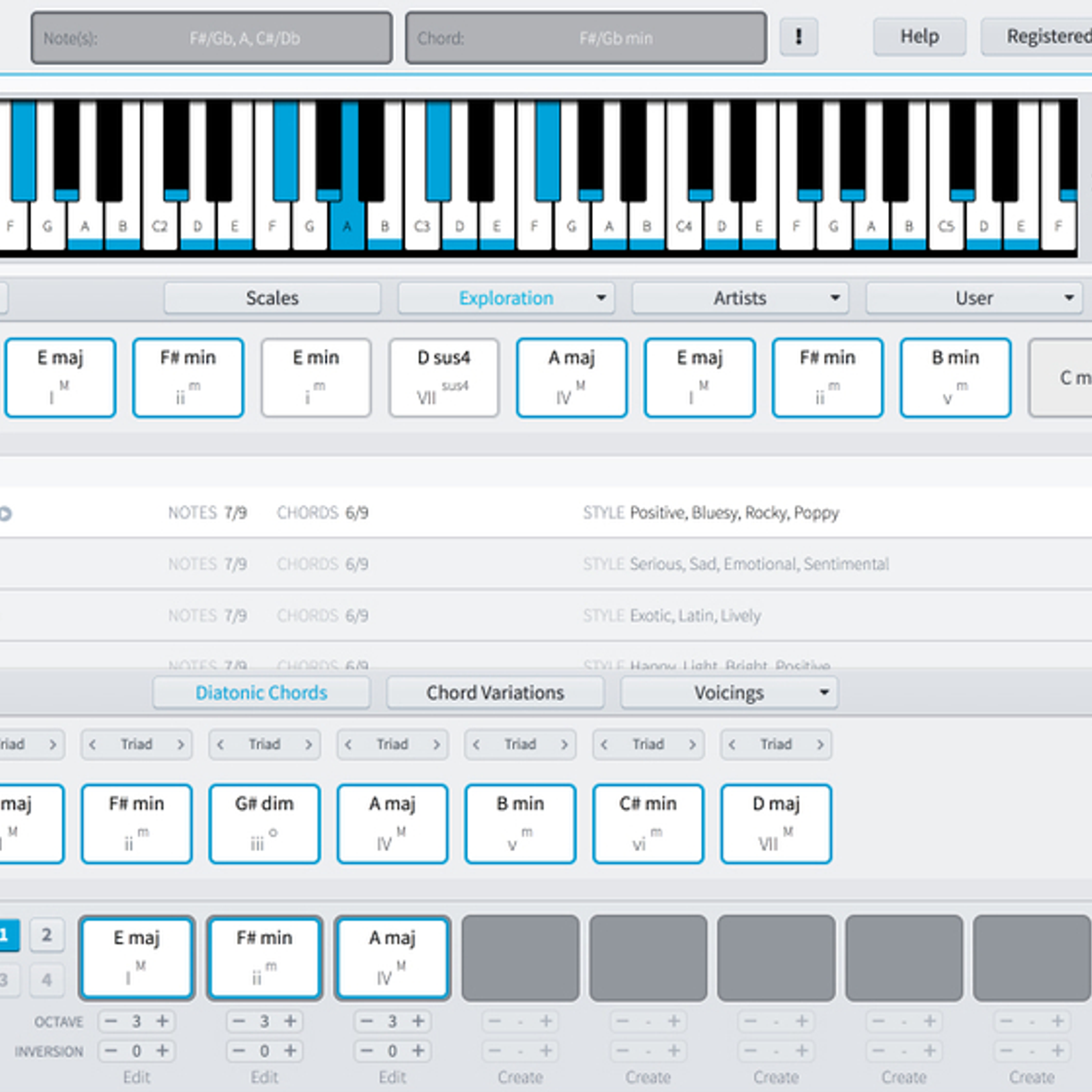Viewport: 1092px width, 1092px height.
Task: Increase inversion for A maj slot
Action: pos(418,1051)
